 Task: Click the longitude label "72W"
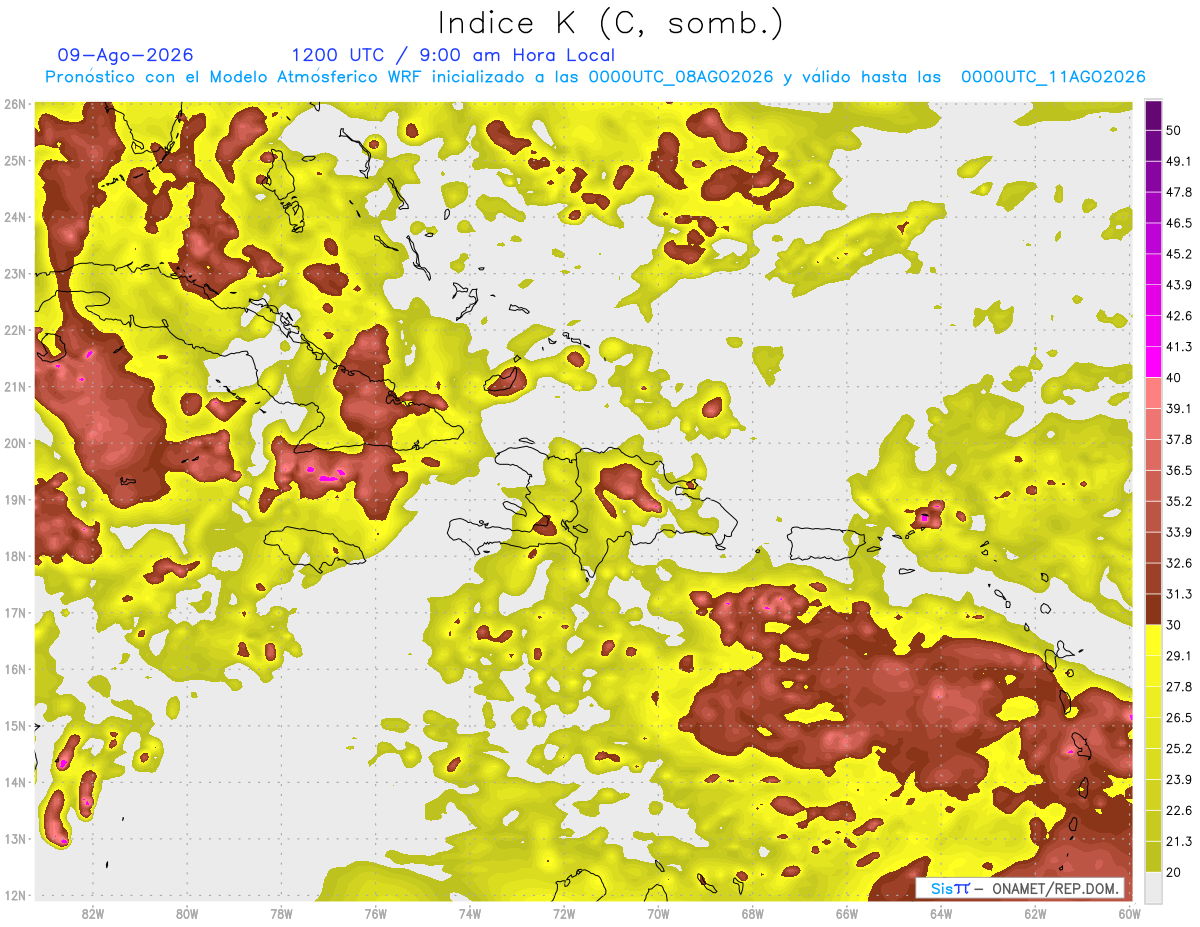tap(564, 913)
